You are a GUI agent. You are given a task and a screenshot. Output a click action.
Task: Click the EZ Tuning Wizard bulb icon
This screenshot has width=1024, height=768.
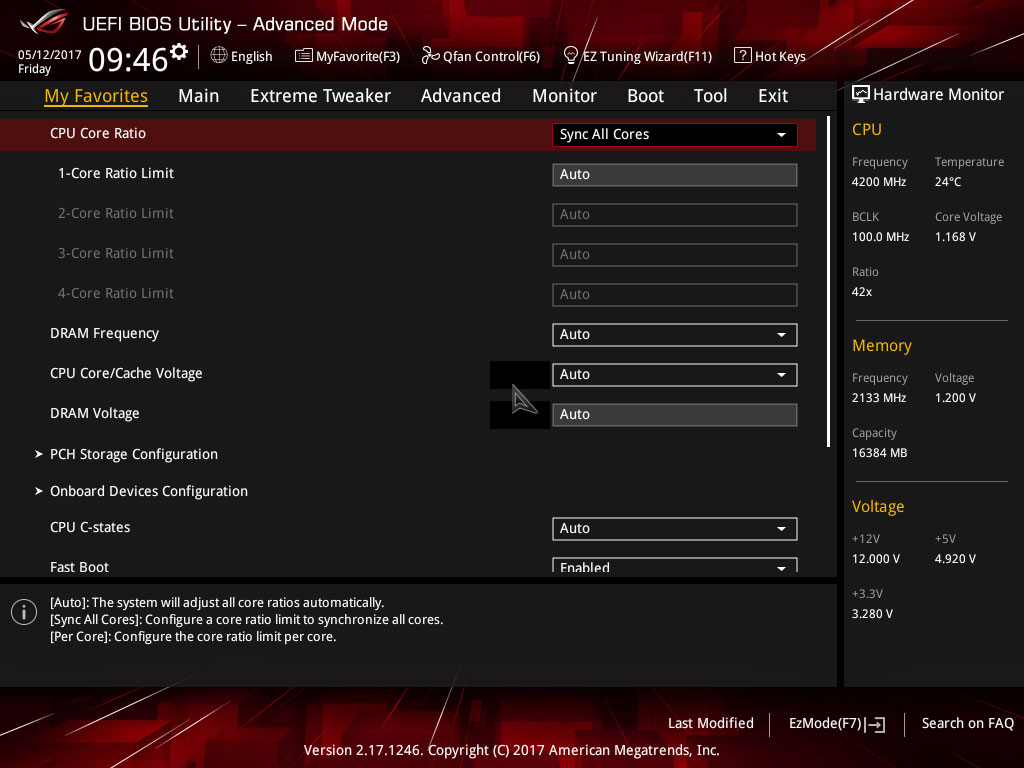(x=570, y=55)
